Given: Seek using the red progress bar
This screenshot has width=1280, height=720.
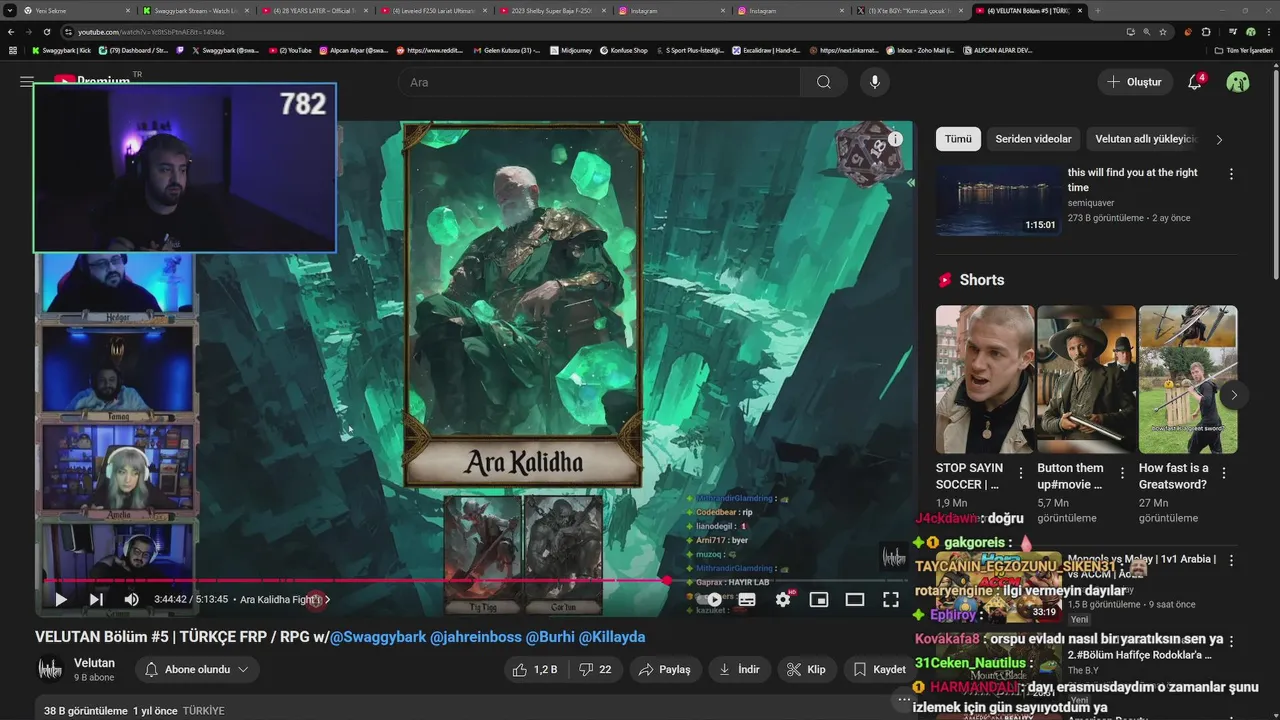Looking at the screenshot, I should pyautogui.click(x=475, y=580).
